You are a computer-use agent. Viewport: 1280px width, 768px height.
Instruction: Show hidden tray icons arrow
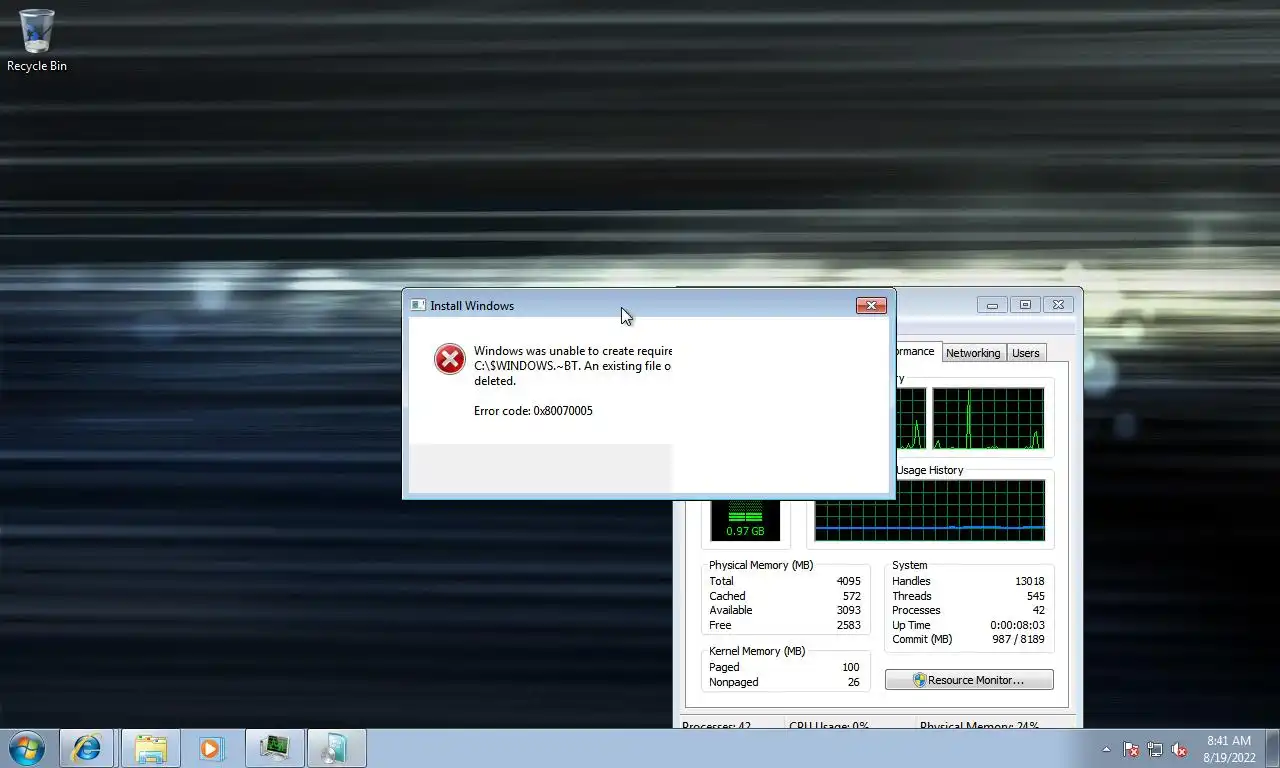1106,749
